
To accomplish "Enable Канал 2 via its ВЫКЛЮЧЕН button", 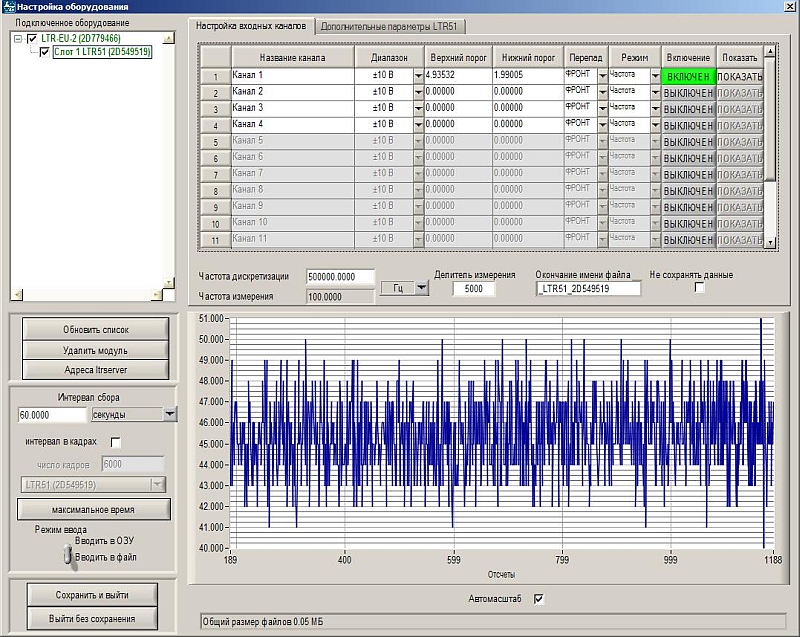I will [688, 93].
